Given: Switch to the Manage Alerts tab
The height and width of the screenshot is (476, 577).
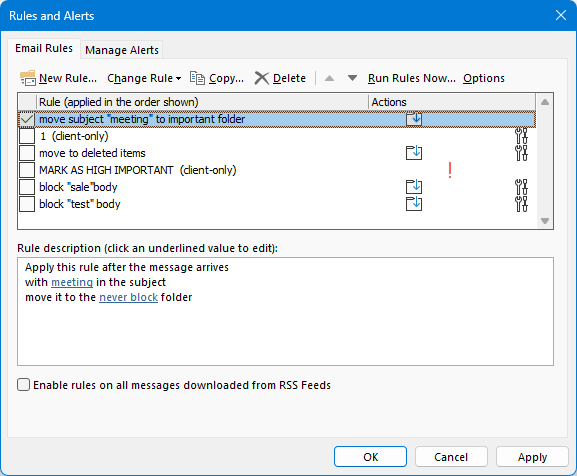Looking at the screenshot, I should pos(122,50).
